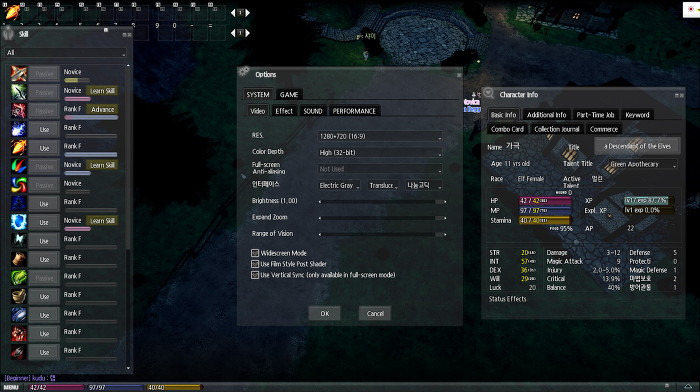The height and width of the screenshot is (392, 700).
Task: Click previous page arrow on lower hotbar
Action: tap(233, 33)
